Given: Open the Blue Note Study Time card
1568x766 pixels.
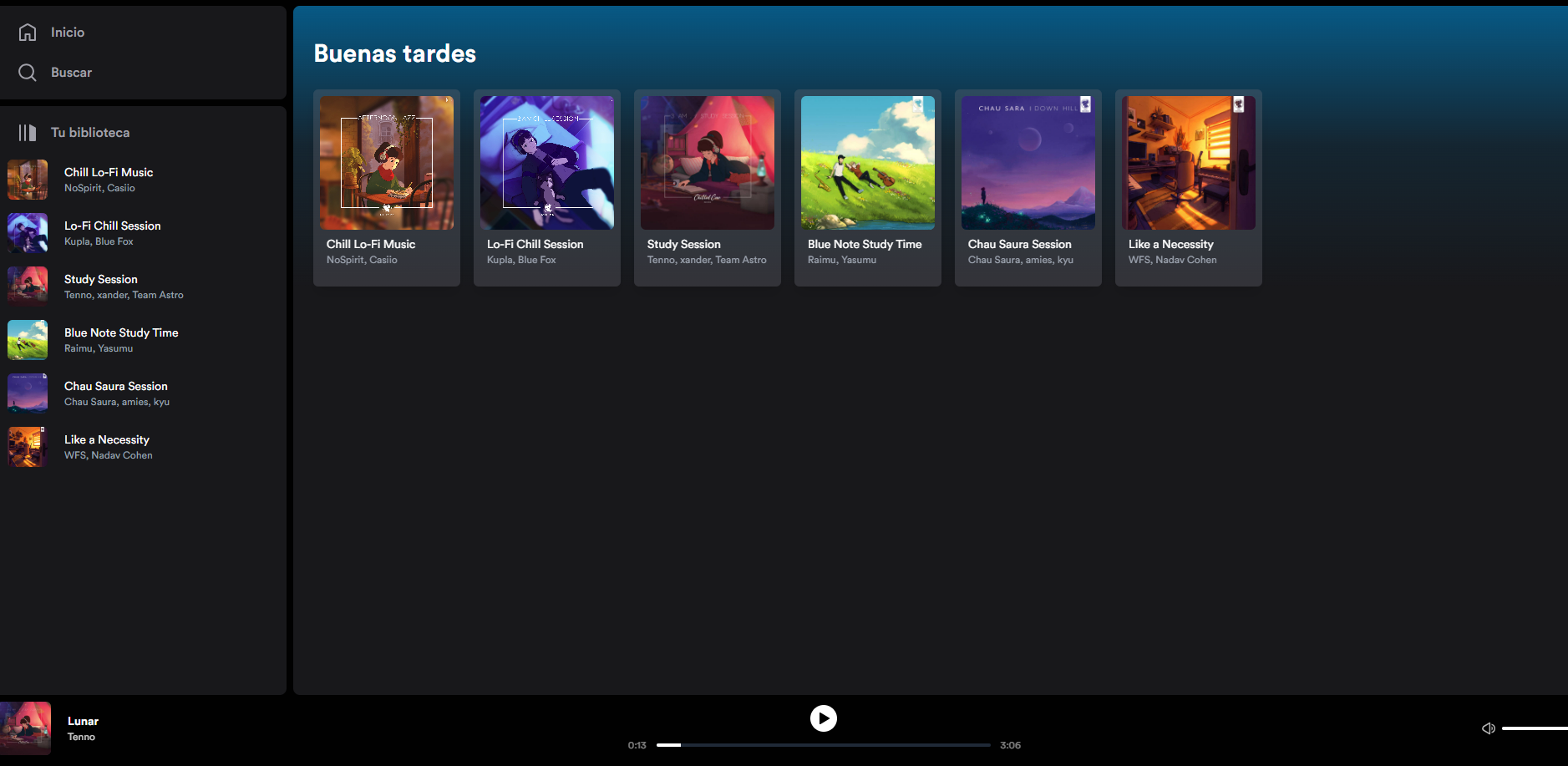Looking at the screenshot, I should [868, 188].
